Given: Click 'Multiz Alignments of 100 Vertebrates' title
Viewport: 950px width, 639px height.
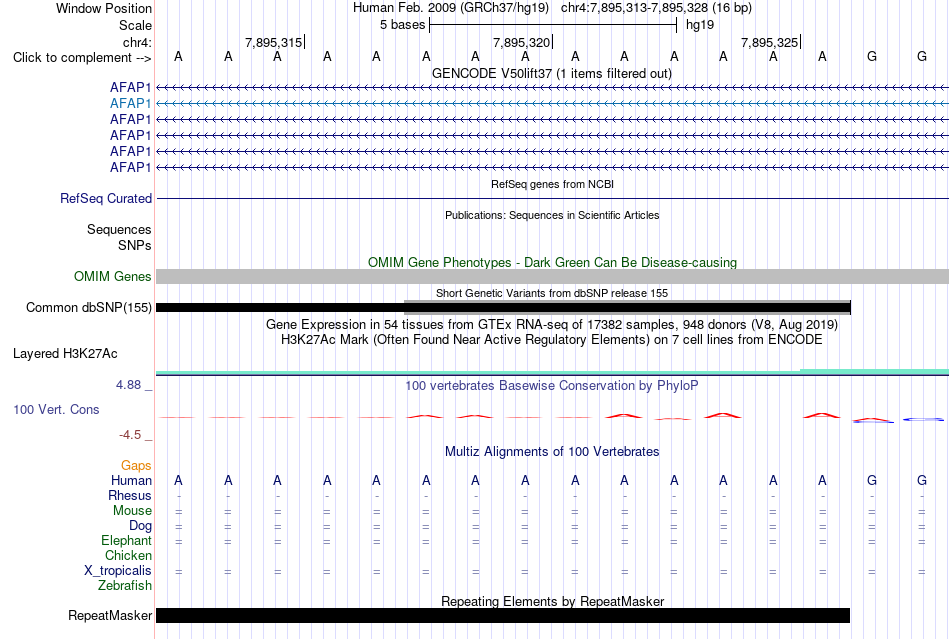Looking at the screenshot, I should click(x=552, y=452).
